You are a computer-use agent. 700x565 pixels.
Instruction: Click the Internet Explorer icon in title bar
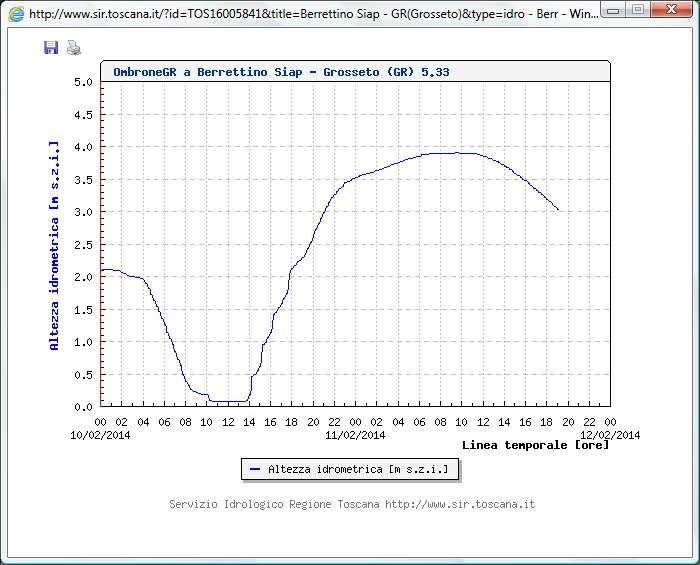click(x=16, y=14)
